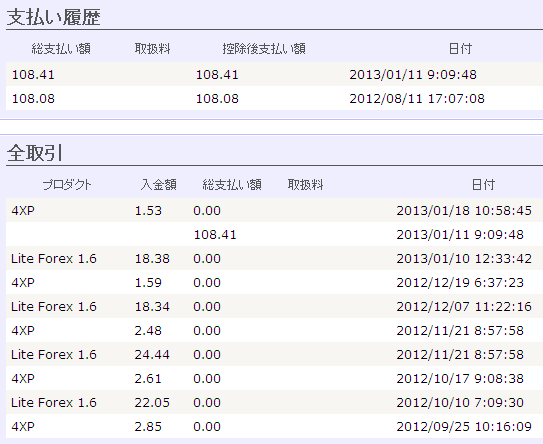Select net payment 108.41 in payment history

tap(217, 75)
